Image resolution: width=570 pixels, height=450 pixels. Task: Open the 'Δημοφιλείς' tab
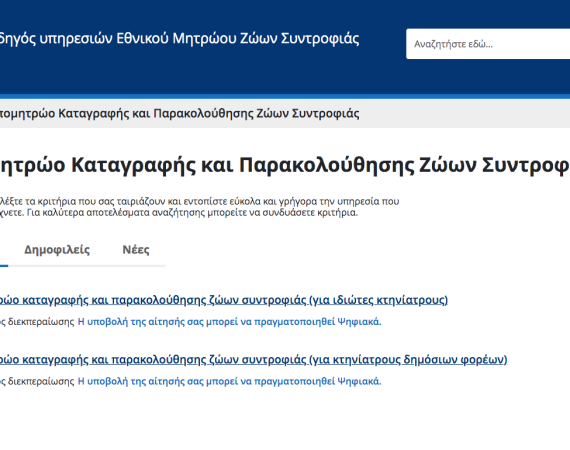[57, 250]
